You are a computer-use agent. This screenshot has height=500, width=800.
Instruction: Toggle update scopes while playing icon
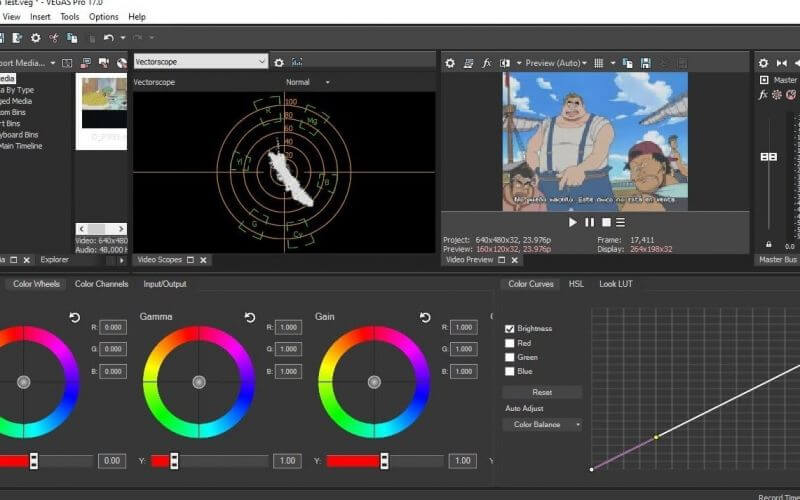click(297, 62)
